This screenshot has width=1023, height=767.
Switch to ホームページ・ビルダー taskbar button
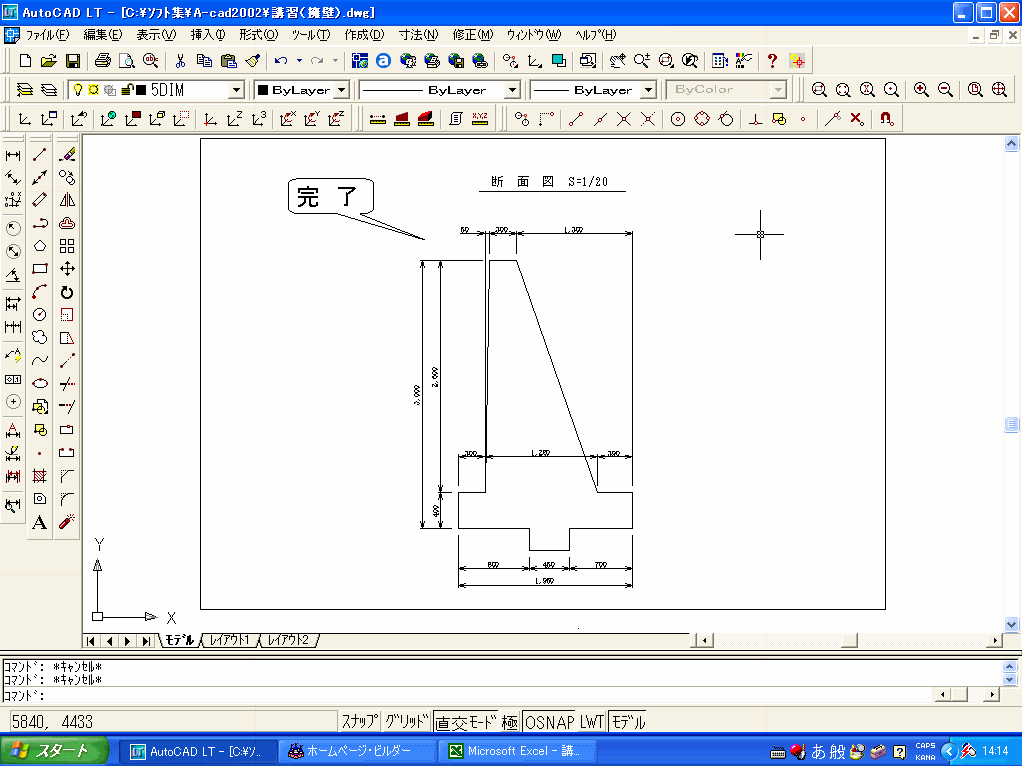357,751
